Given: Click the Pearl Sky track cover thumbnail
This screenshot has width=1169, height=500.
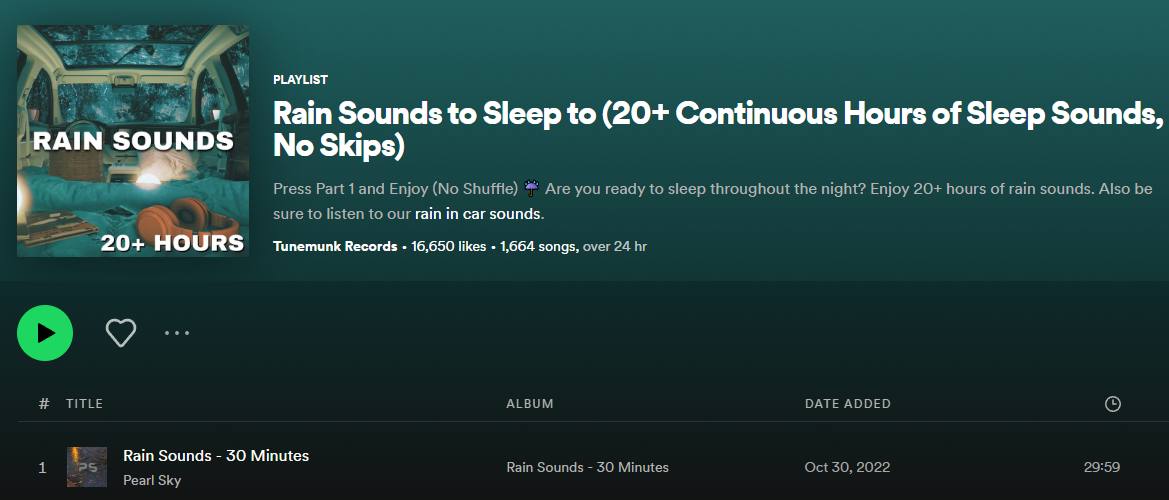Looking at the screenshot, I should [87, 467].
